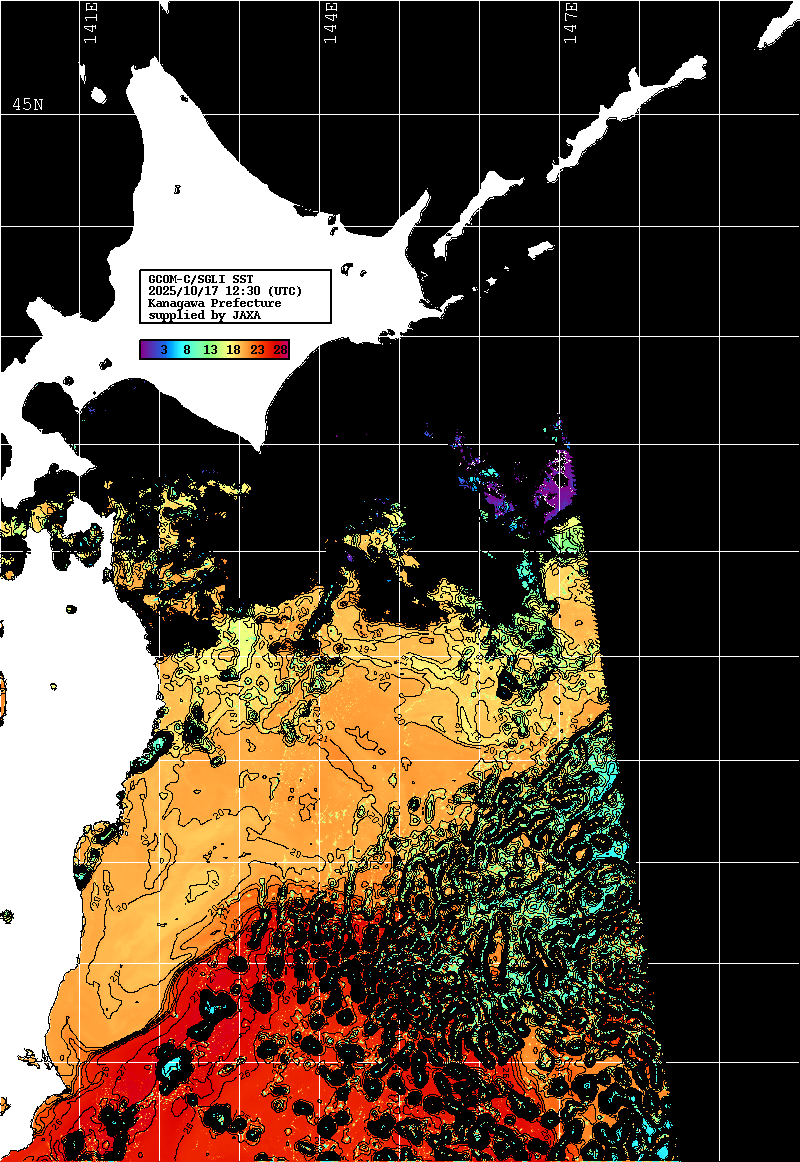Click the Kanagawa Prefecture text line

pos(214,303)
